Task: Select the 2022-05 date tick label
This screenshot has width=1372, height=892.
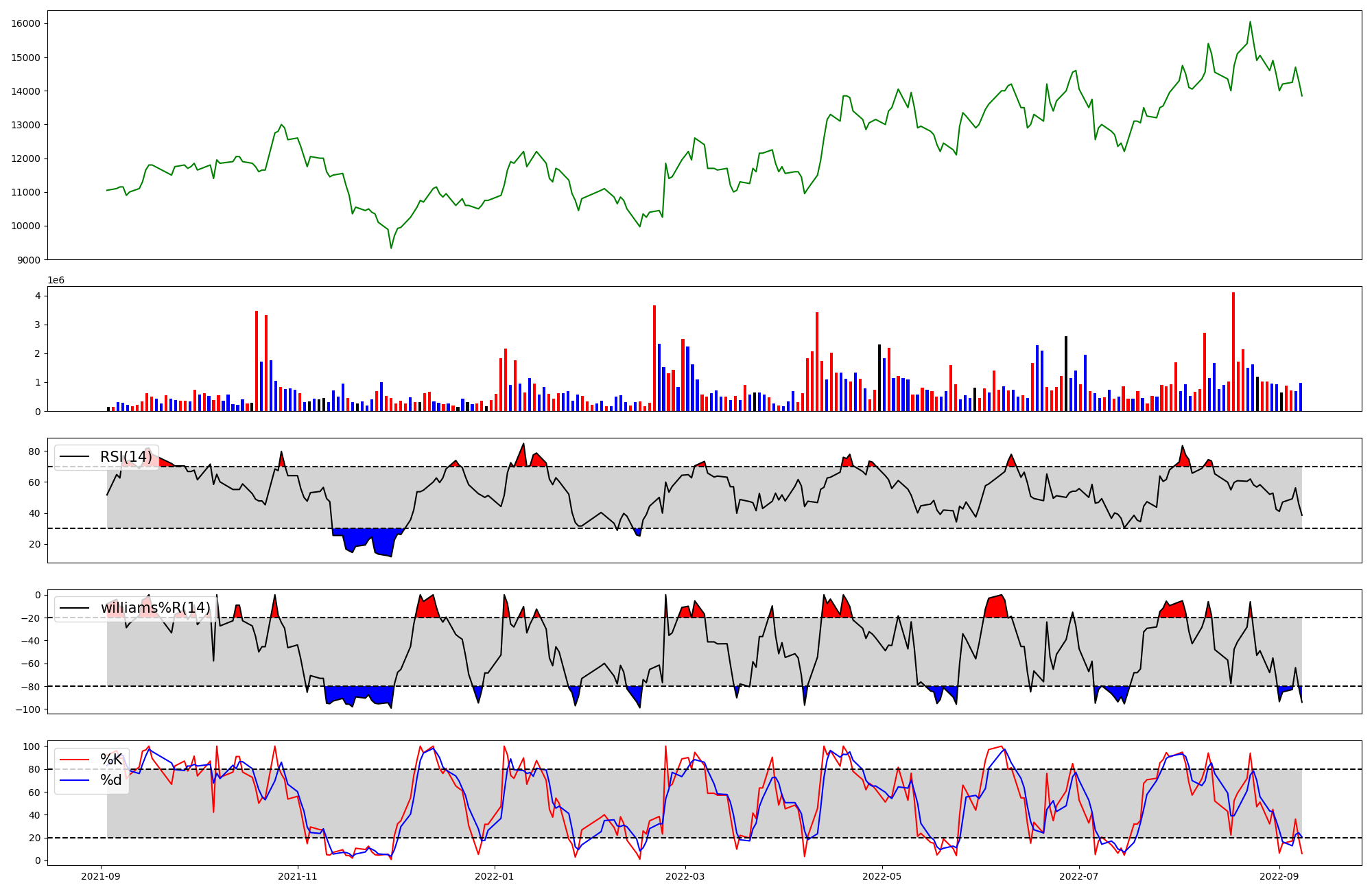Action: (x=882, y=876)
